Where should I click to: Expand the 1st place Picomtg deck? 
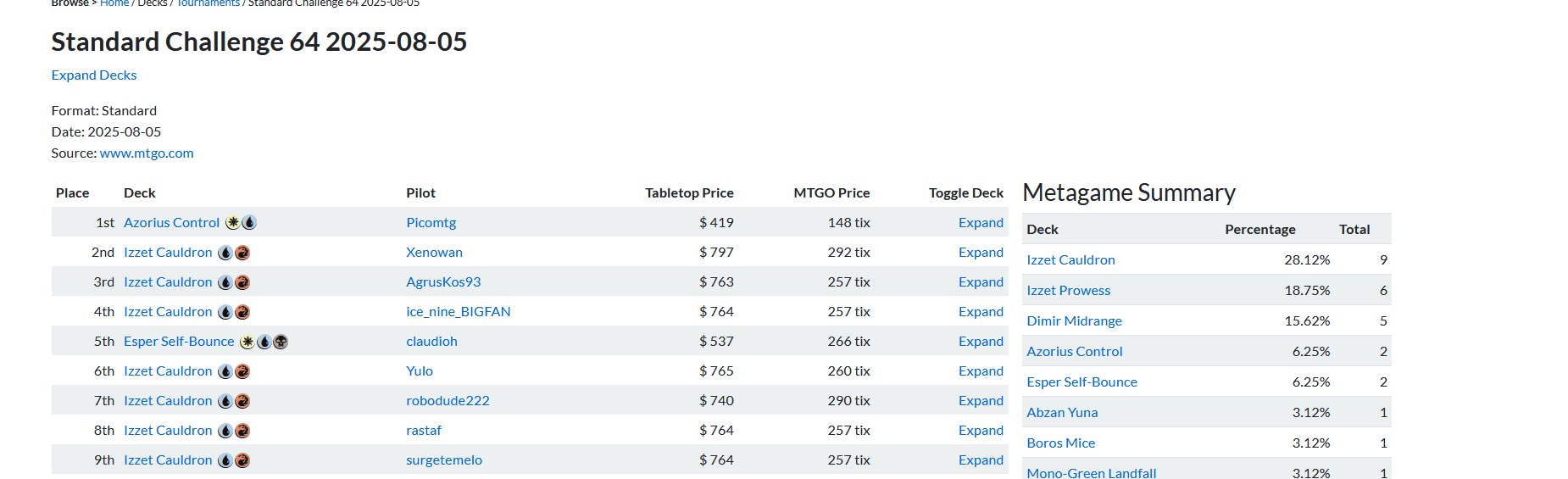[981, 223]
